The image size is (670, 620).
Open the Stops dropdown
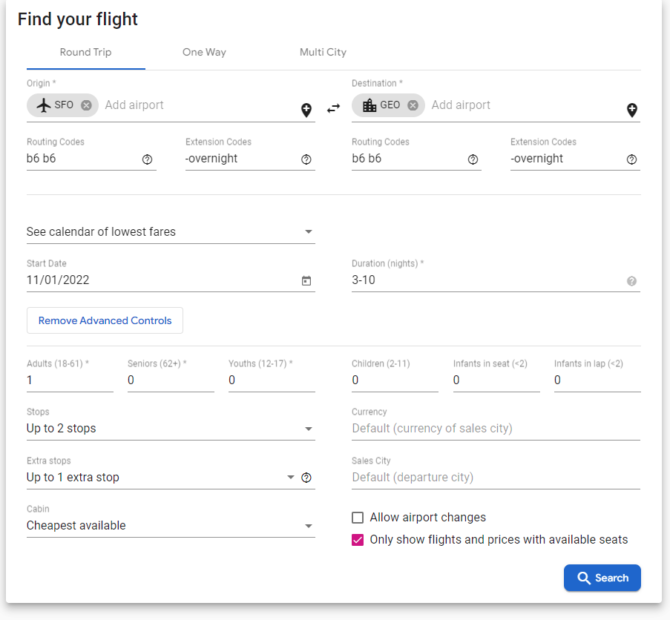[x=171, y=428]
